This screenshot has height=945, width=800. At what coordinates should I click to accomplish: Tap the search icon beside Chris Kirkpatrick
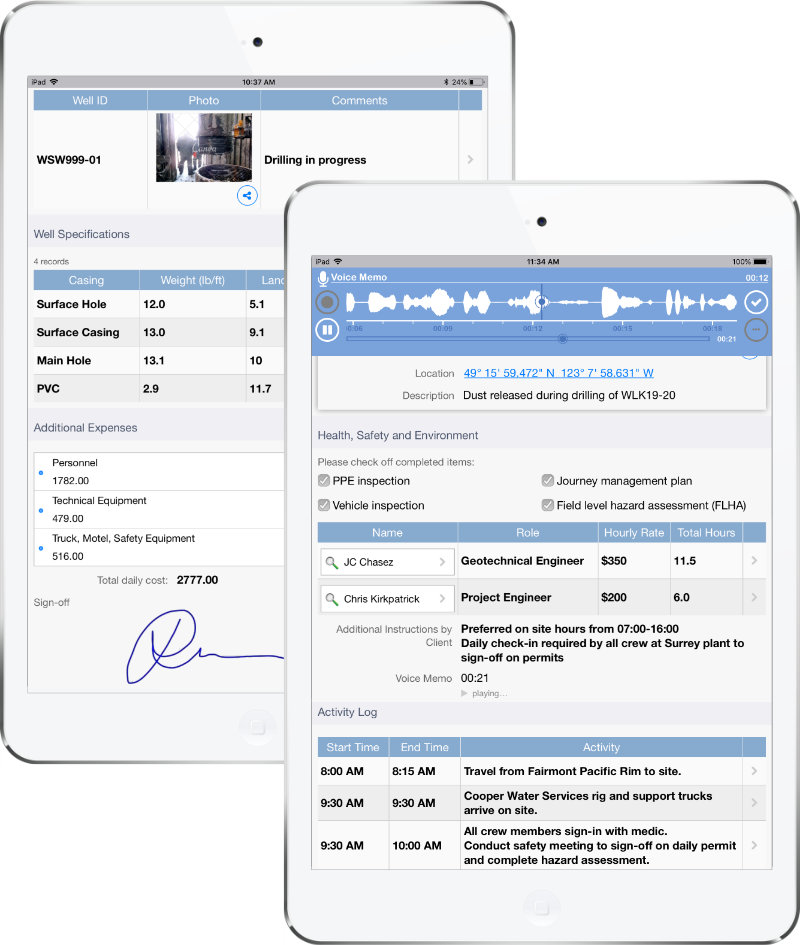[332, 598]
